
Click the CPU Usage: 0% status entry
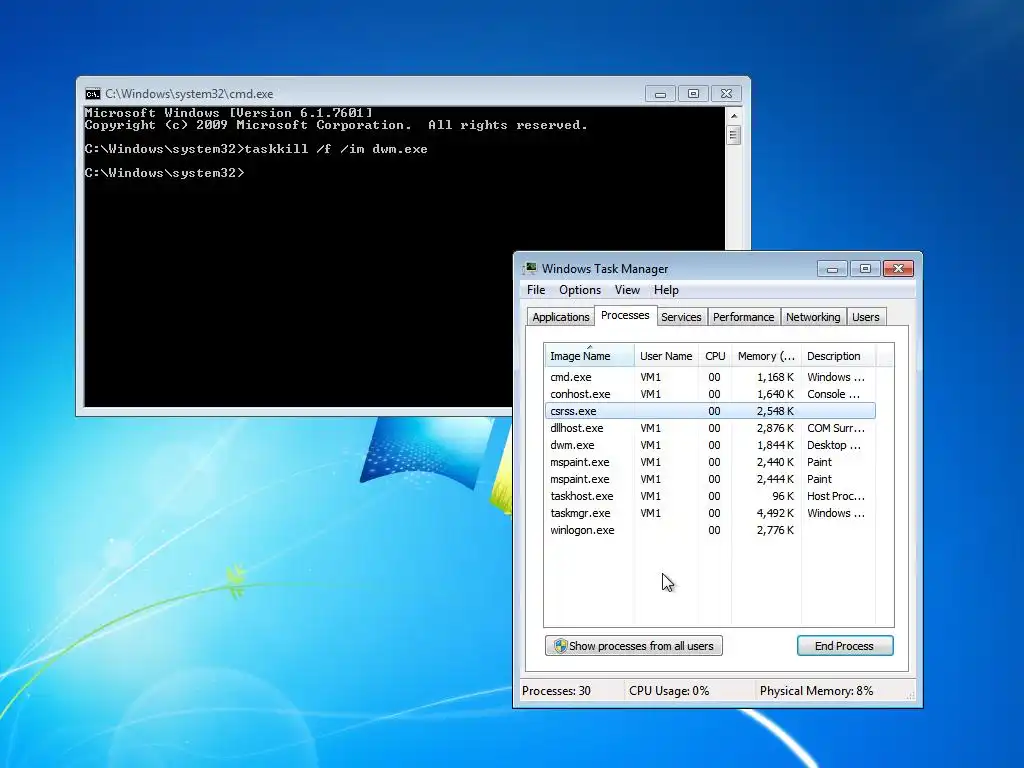pos(669,691)
